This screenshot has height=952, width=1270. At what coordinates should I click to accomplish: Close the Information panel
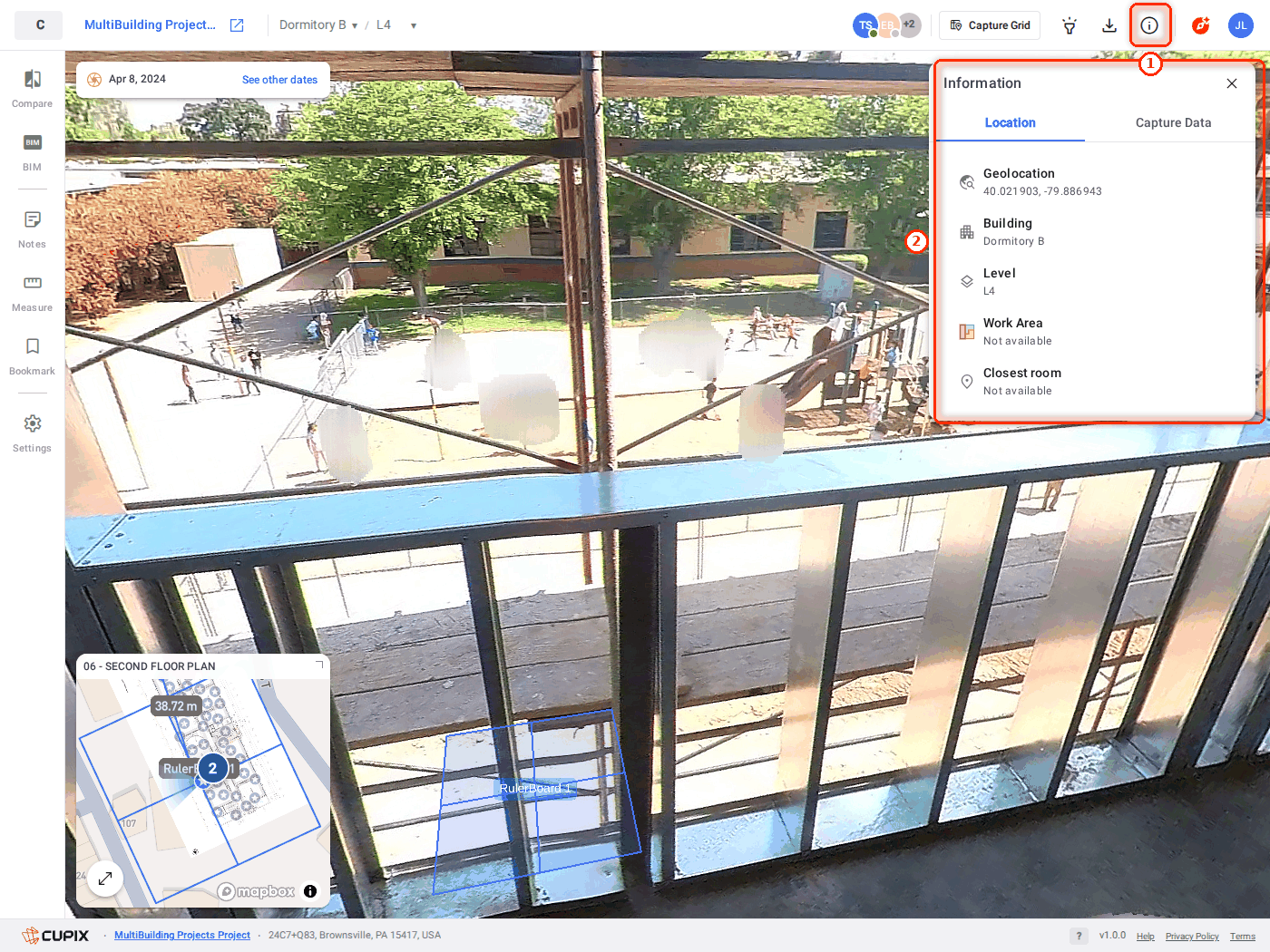(x=1231, y=83)
